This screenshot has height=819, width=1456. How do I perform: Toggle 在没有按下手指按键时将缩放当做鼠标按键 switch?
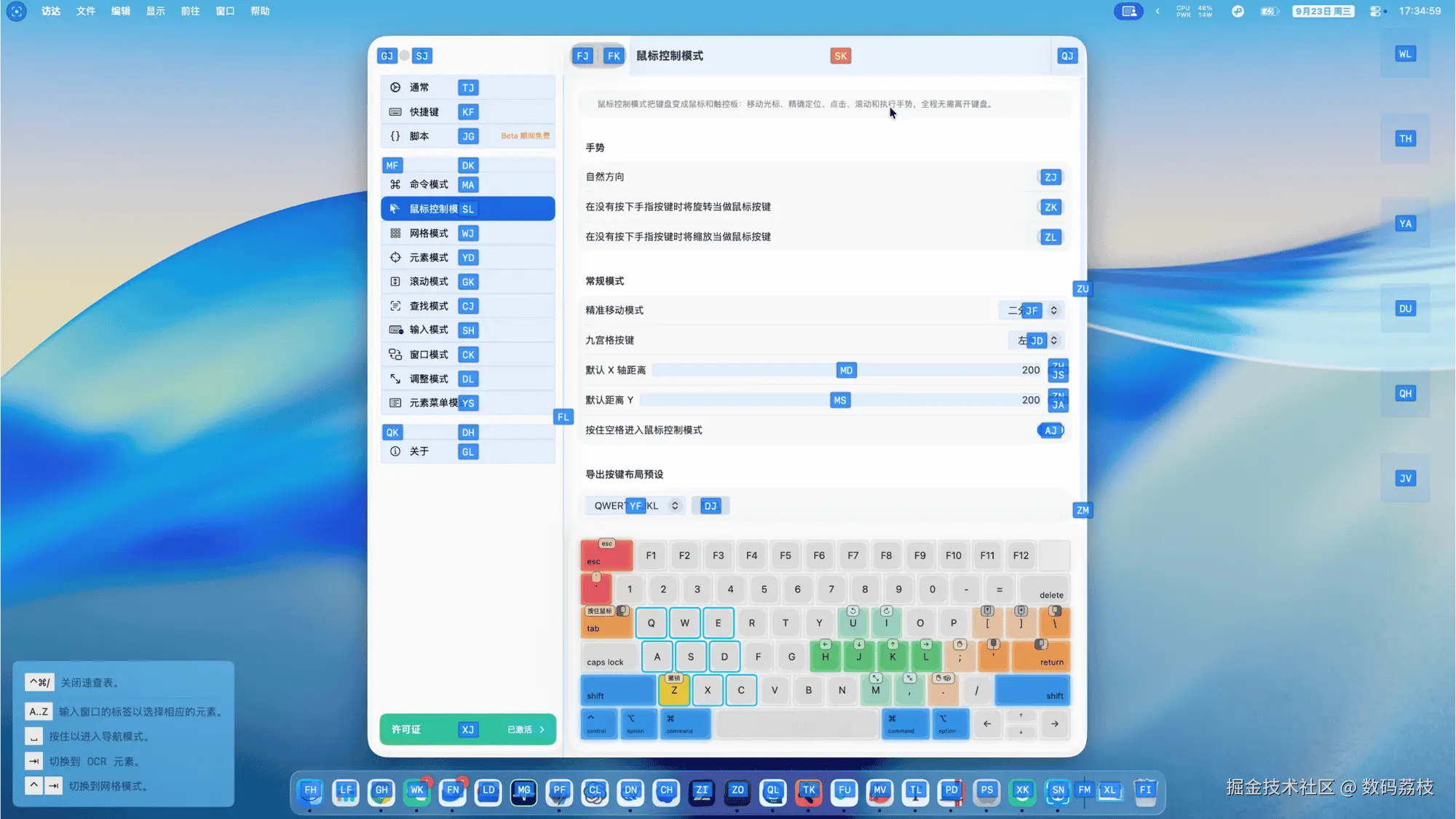click(1051, 237)
